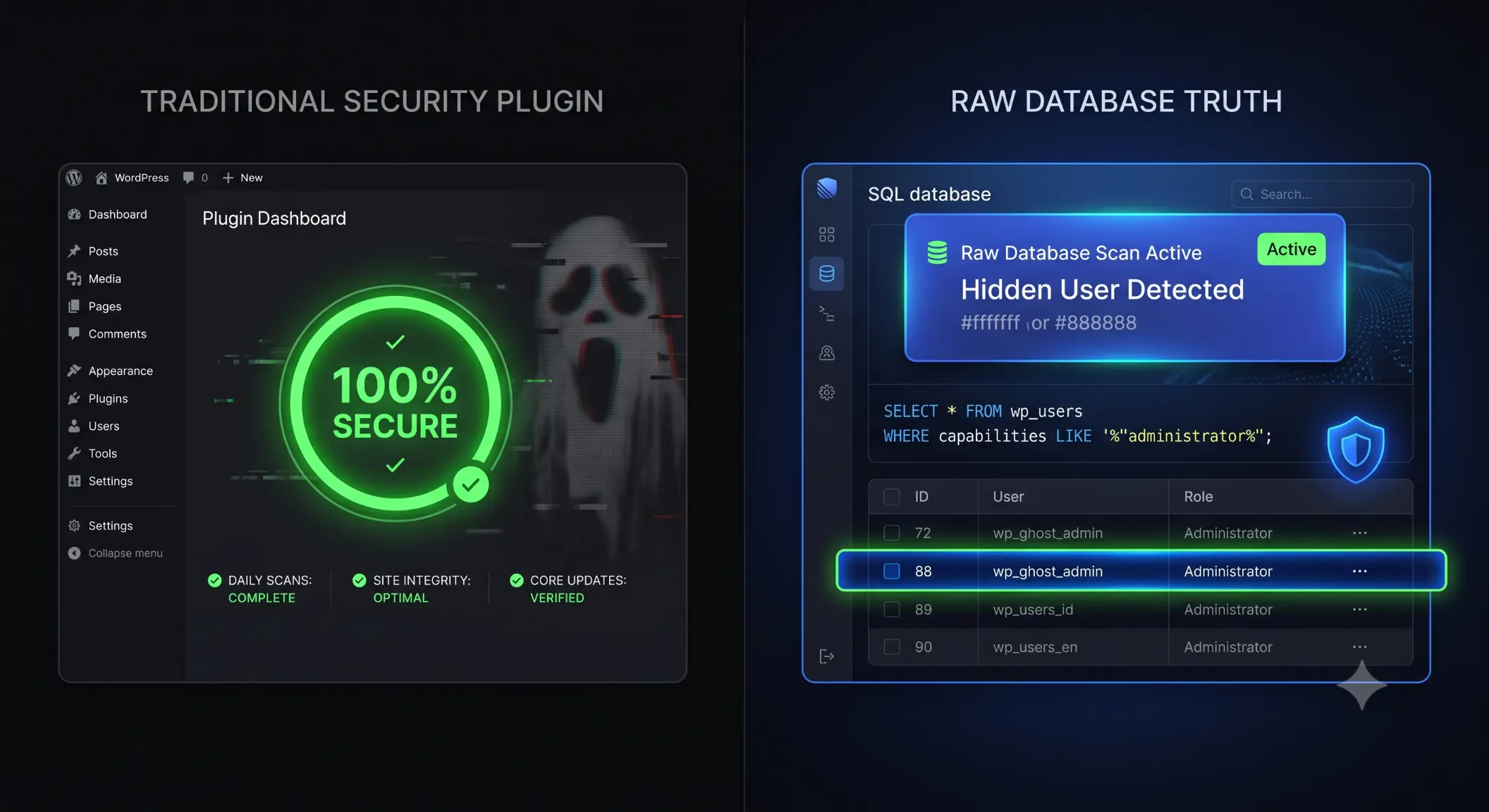1489x812 pixels.
Task: Open more options for row 72
Action: tap(1360, 533)
